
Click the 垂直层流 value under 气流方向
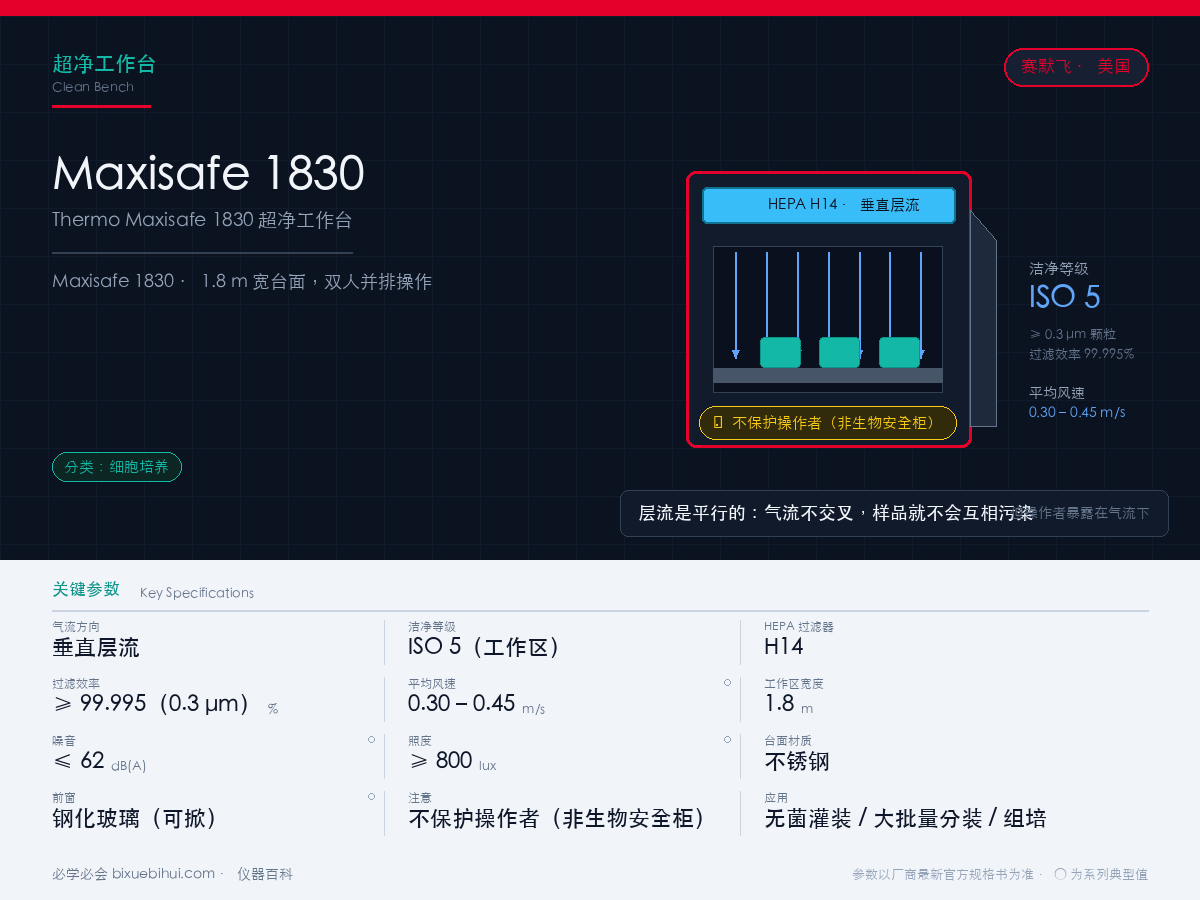pyautogui.click(x=96, y=647)
